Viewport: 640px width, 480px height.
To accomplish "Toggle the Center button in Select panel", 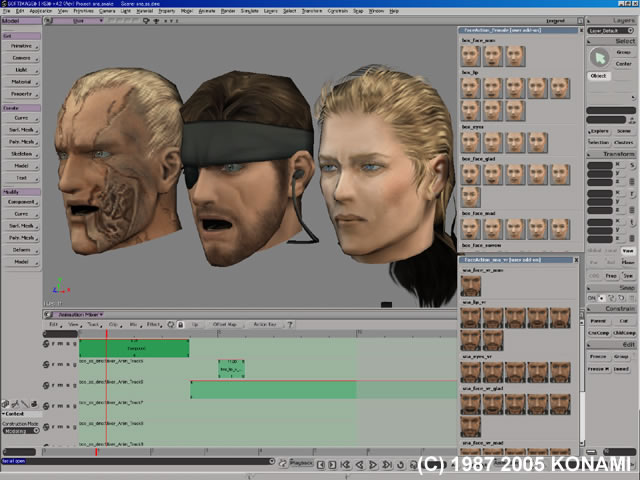I will (623, 64).
